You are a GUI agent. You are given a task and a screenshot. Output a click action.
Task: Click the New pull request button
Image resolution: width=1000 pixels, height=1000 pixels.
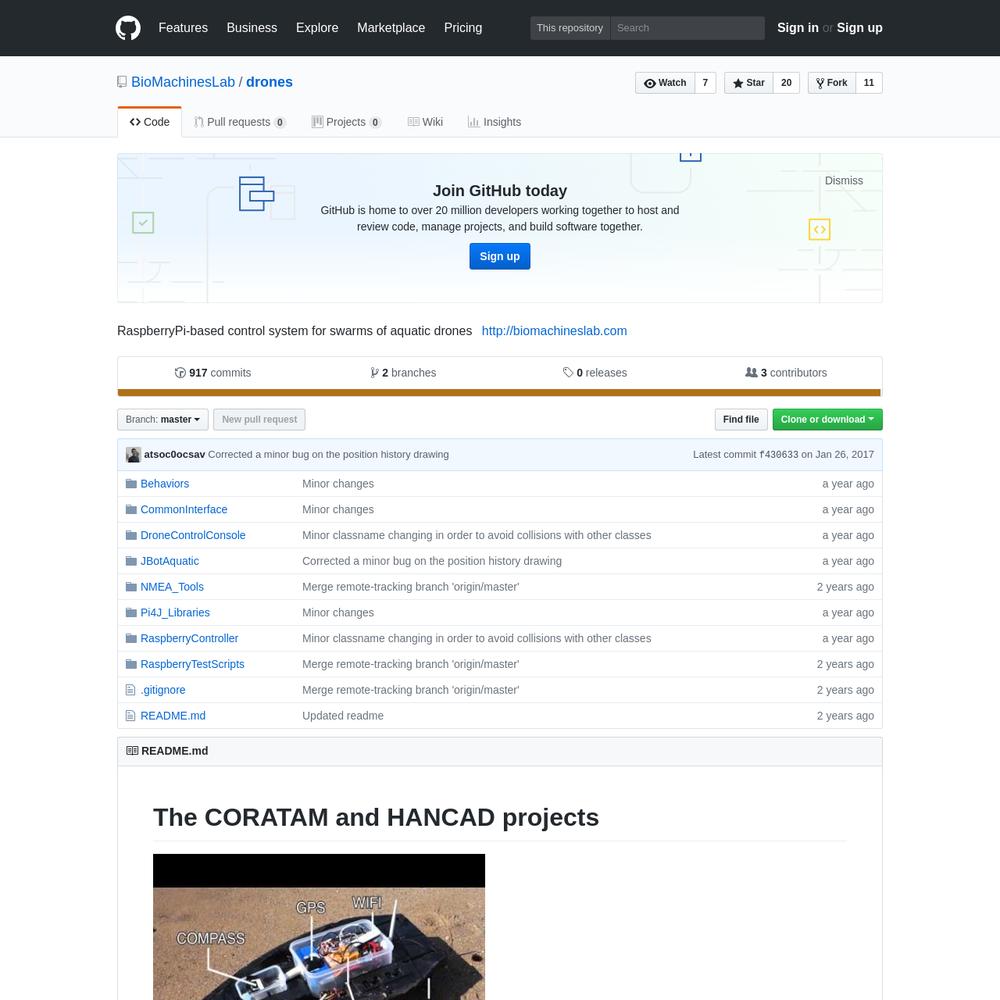pyautogui.click(x=260, y=420)
